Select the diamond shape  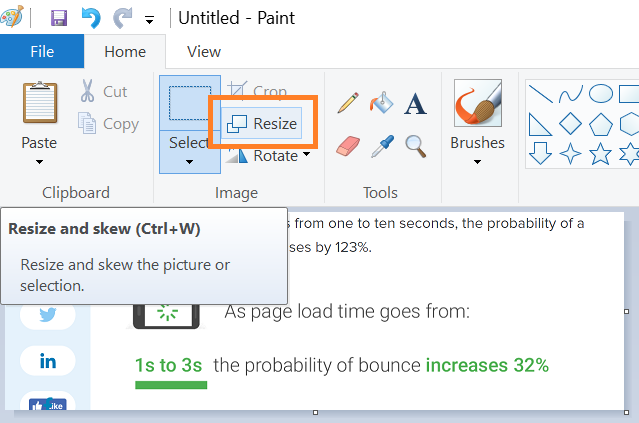point(570,123)
